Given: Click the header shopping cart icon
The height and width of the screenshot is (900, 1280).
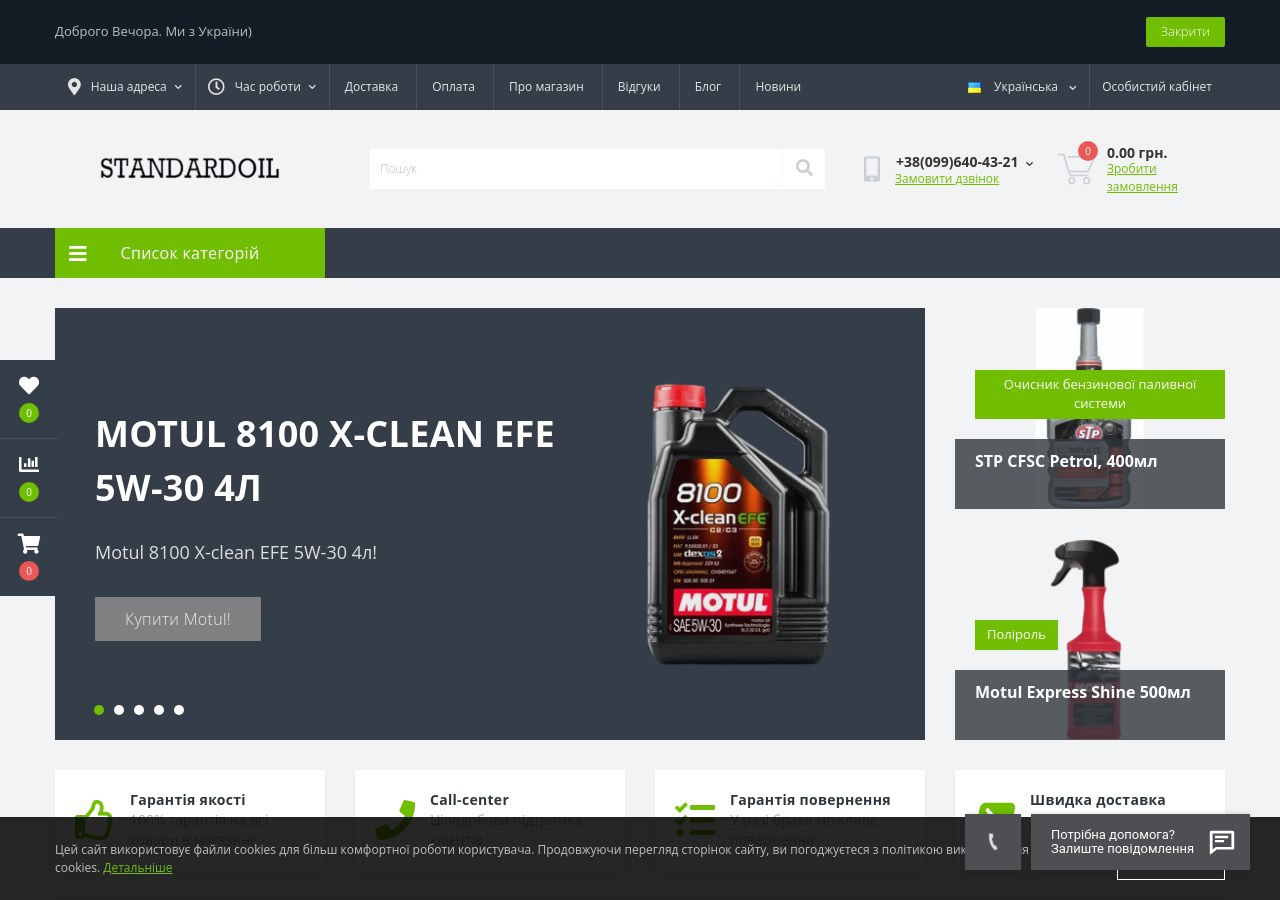Looking at the screenshot, I should (x=1075, y=168).
